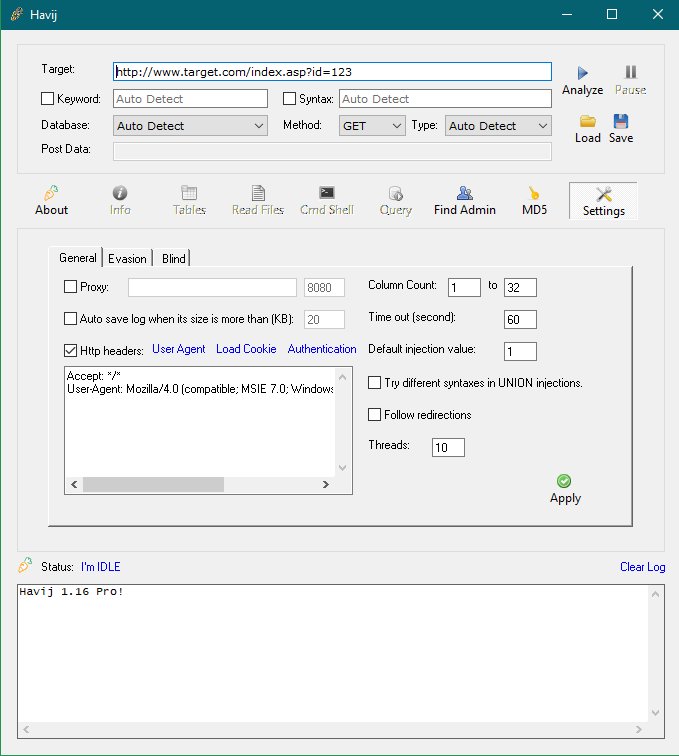The image size is (679, 756).
Task: Enable the Follow redirections checkbox
Action: (x=374, y=414)
